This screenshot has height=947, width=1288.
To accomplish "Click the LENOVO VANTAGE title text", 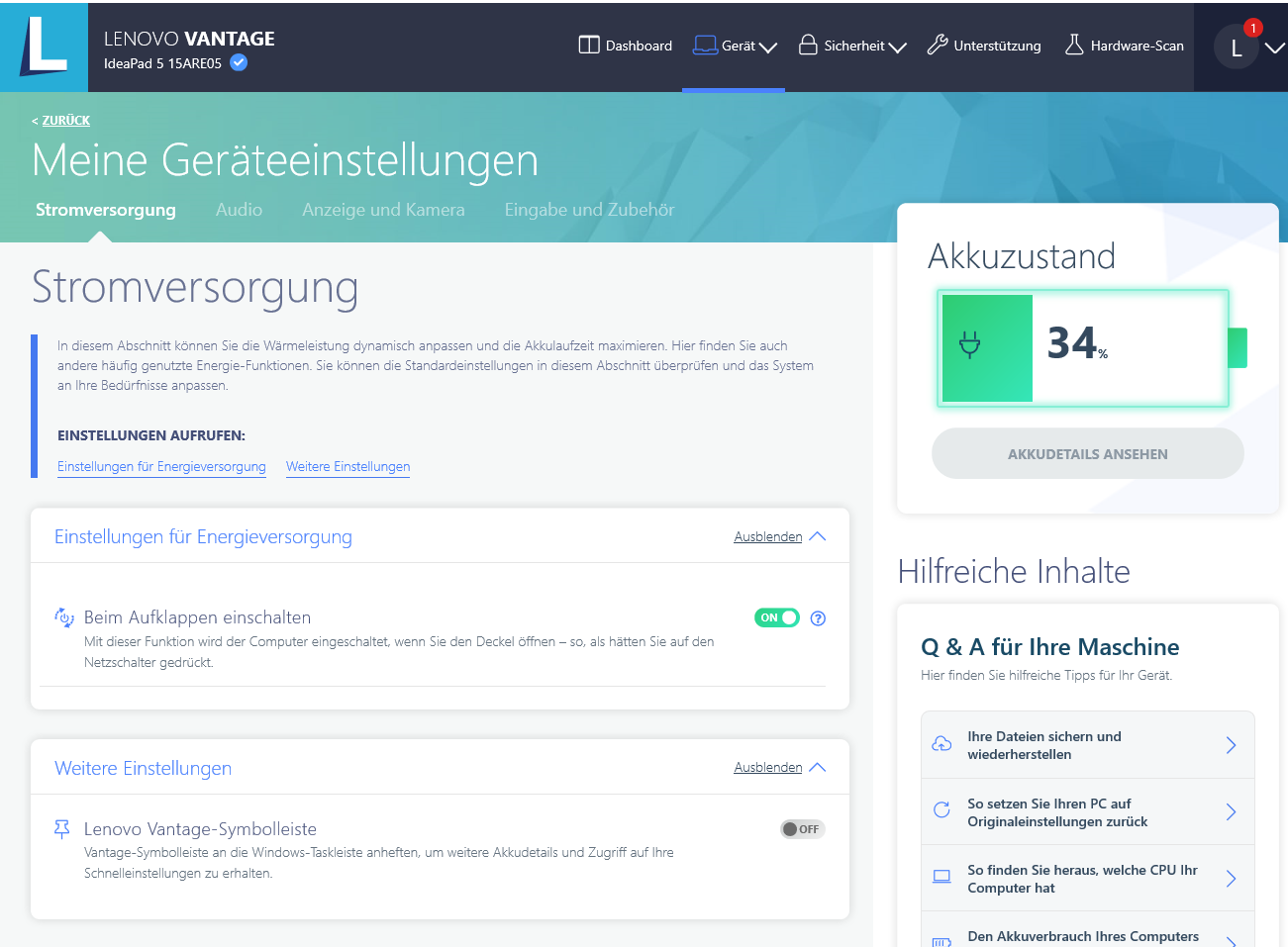I will pos(189,39).
